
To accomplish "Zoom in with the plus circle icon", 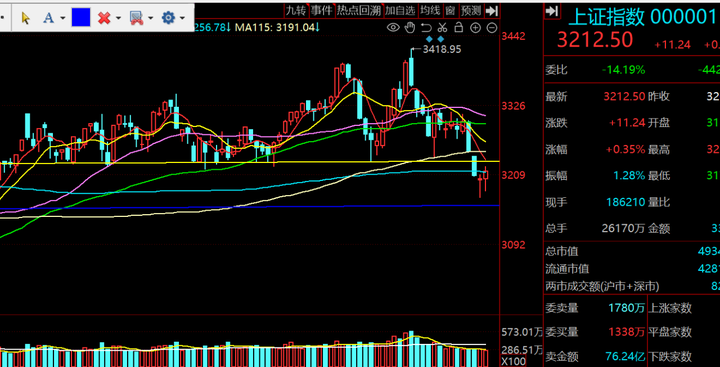I will point(475,28).
